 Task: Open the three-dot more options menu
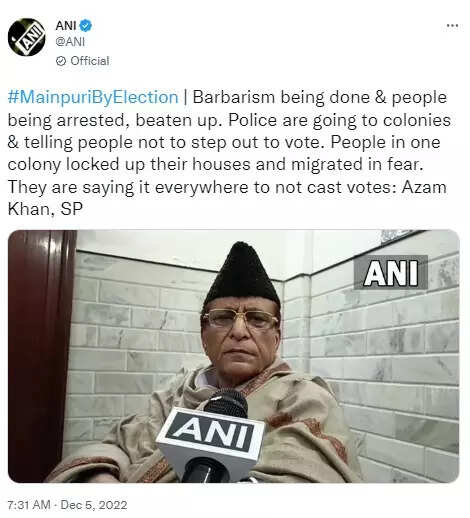tap(452, 26)
